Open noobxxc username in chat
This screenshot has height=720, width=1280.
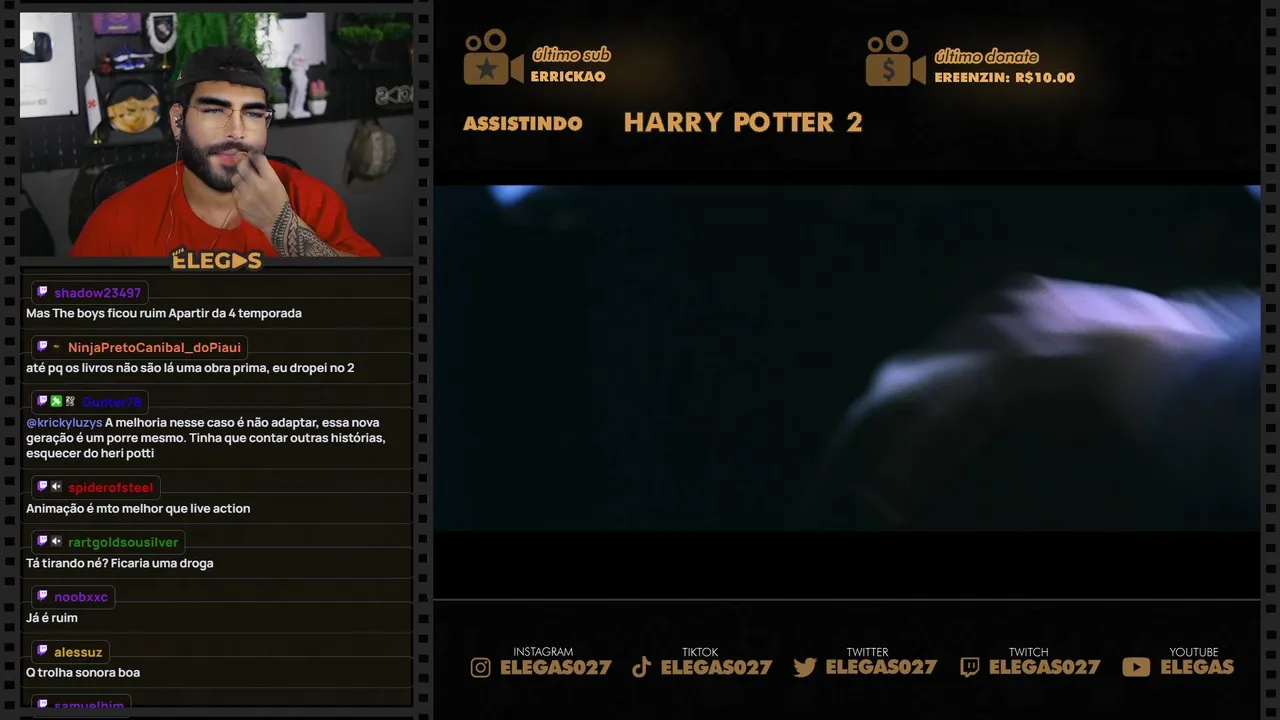click(81, 597)
